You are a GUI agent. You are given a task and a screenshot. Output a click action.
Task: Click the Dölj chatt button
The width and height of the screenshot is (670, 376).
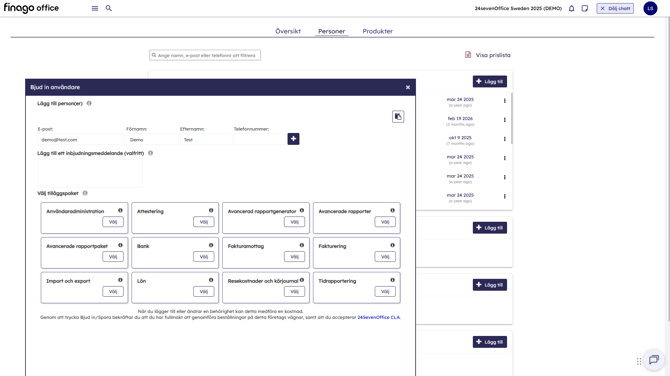[x=615, y=8]
